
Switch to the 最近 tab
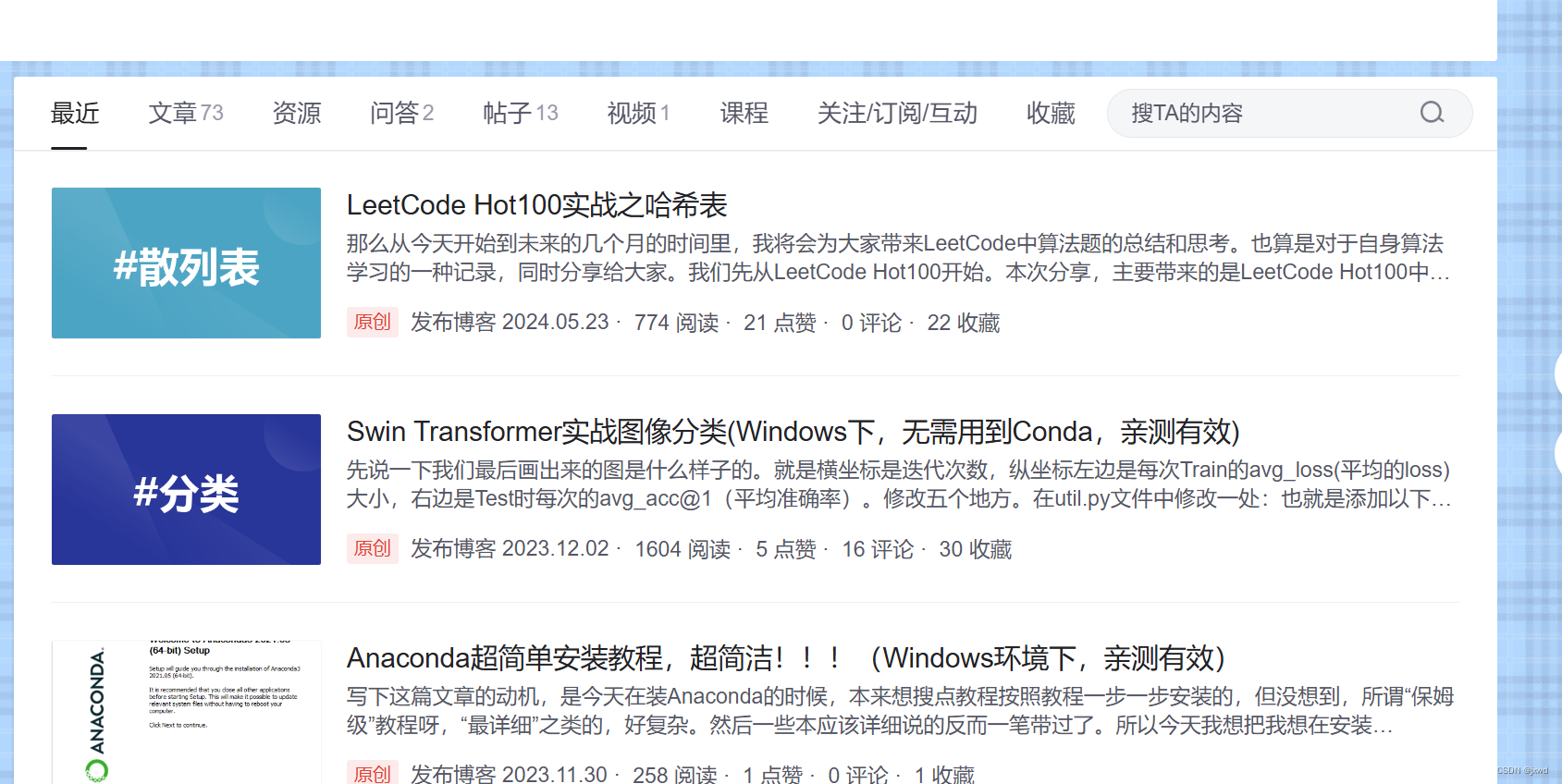[x=75, y=113]
